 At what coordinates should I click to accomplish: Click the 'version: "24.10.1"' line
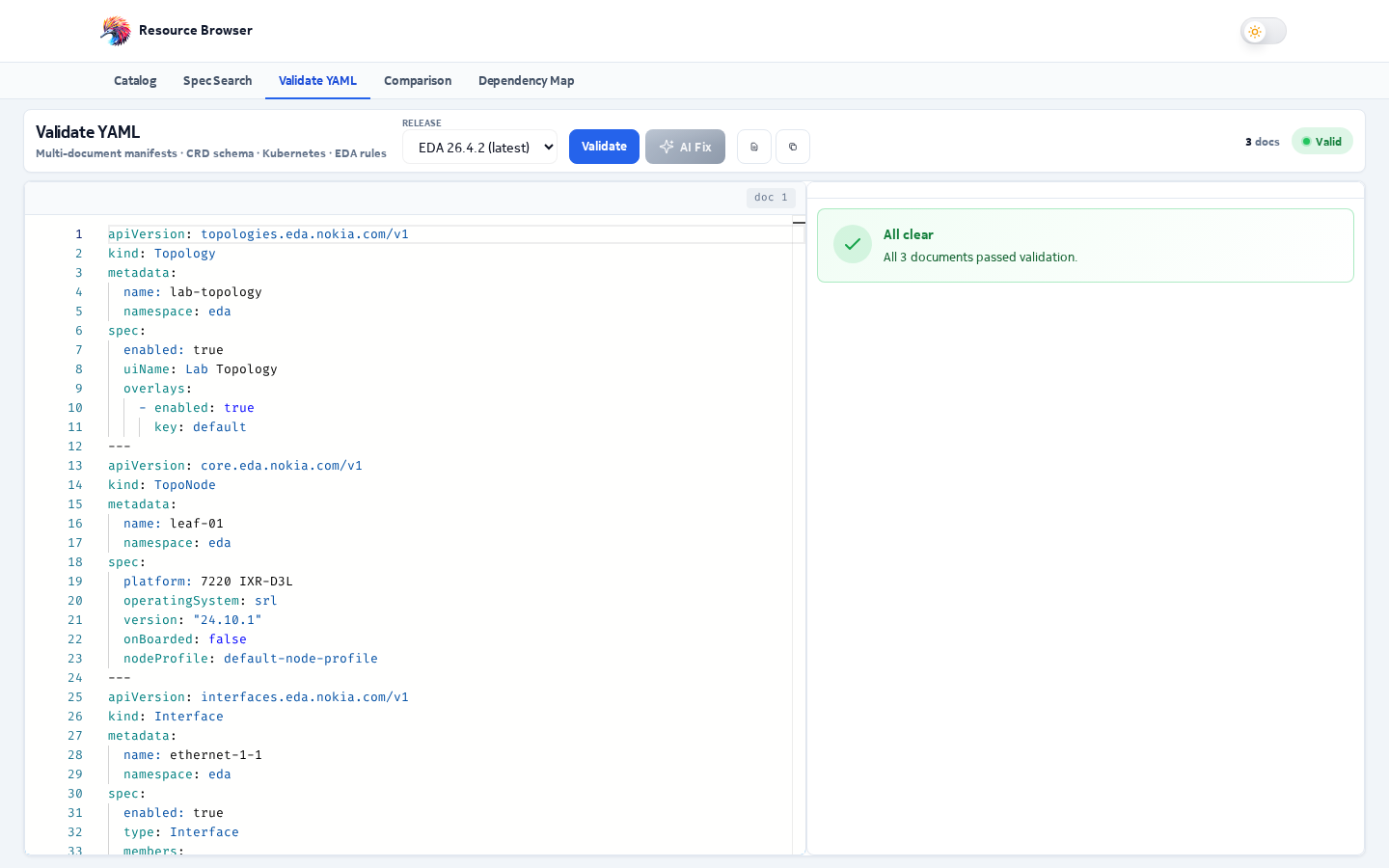tap(193, 620)
